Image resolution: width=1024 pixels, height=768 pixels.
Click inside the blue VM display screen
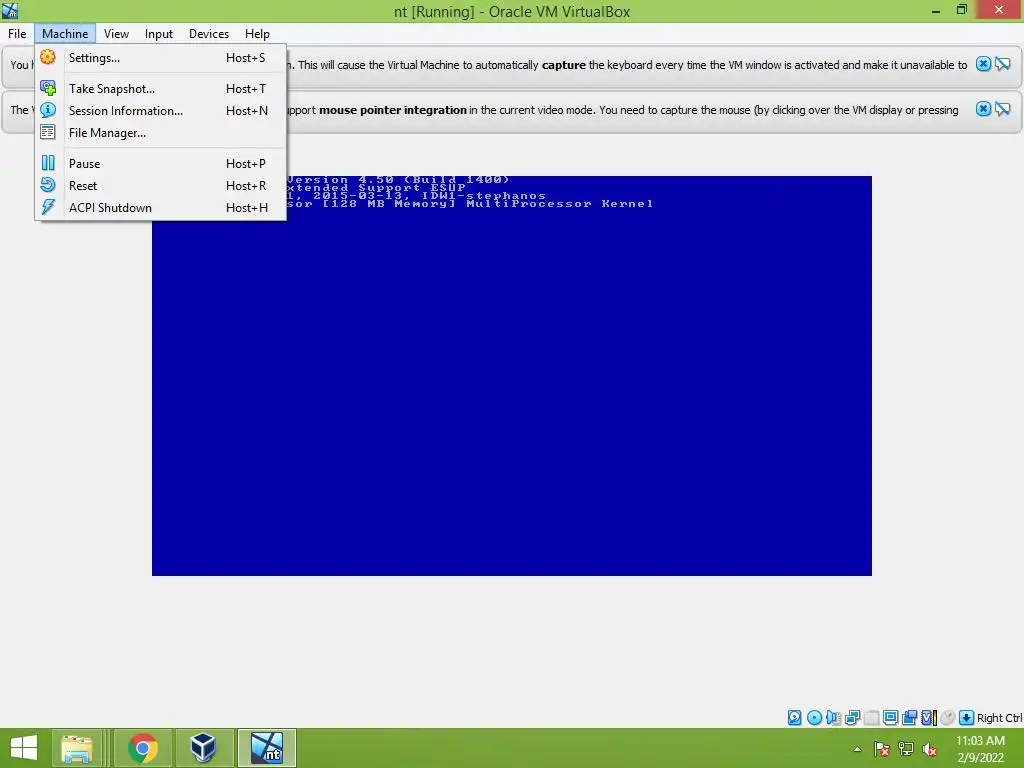click(x=512, y=376)
